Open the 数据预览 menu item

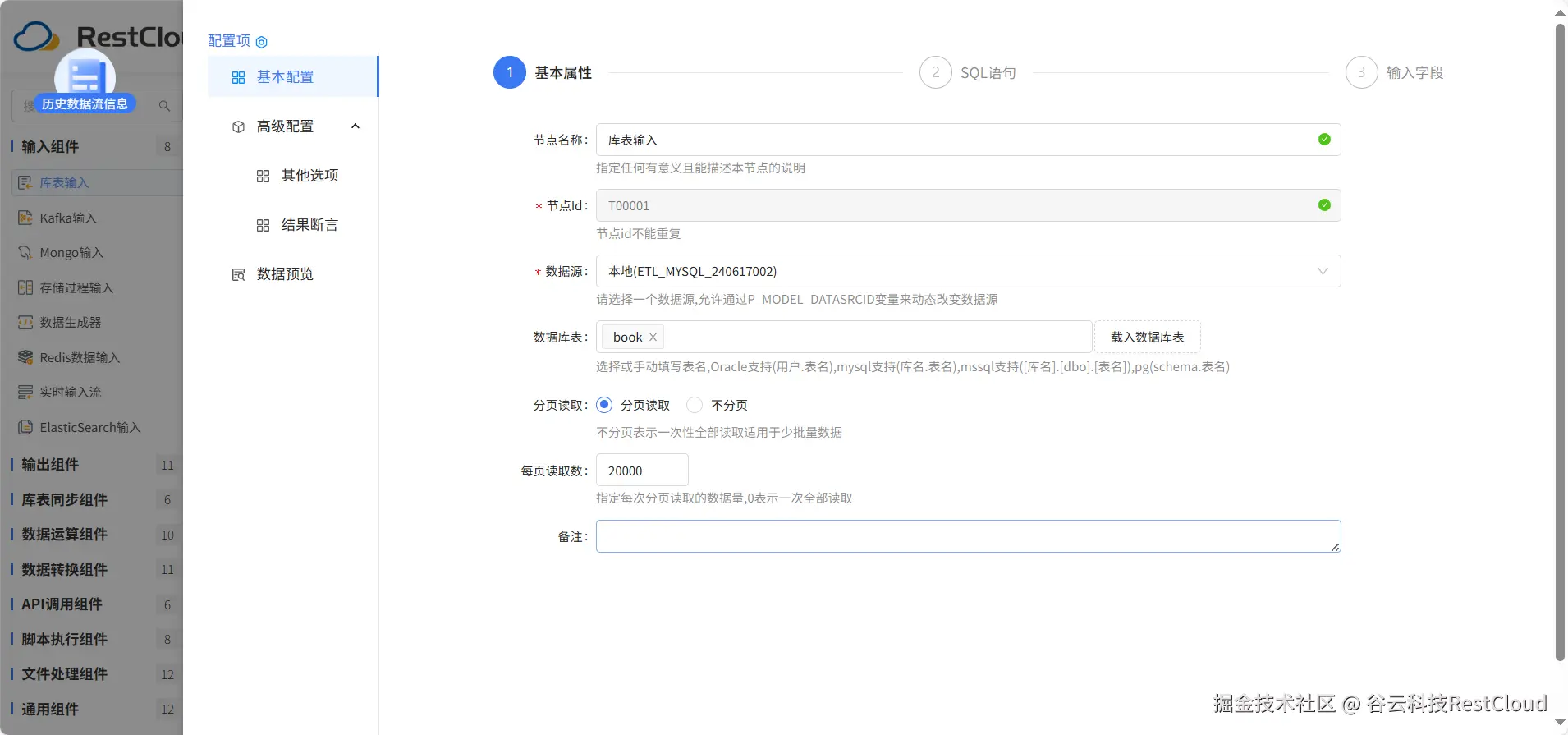pos(293,274)
